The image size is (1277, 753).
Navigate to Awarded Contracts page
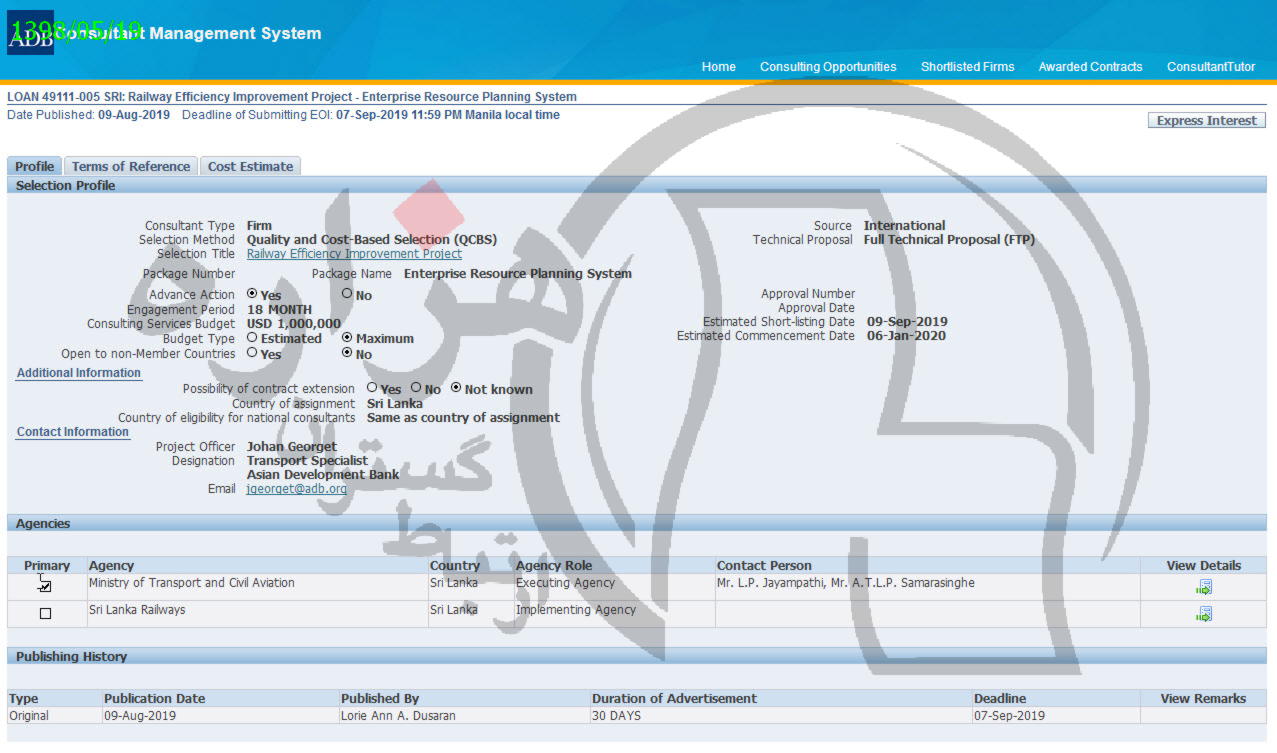(1090, 67)
